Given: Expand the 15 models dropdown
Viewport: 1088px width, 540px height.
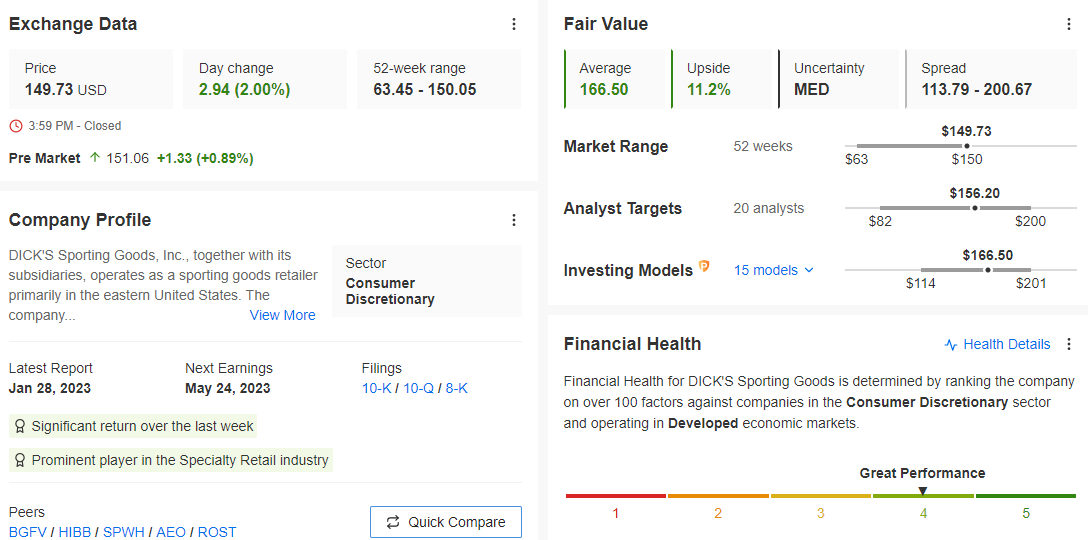Looking at the screenshot, I should click(774, 271).
